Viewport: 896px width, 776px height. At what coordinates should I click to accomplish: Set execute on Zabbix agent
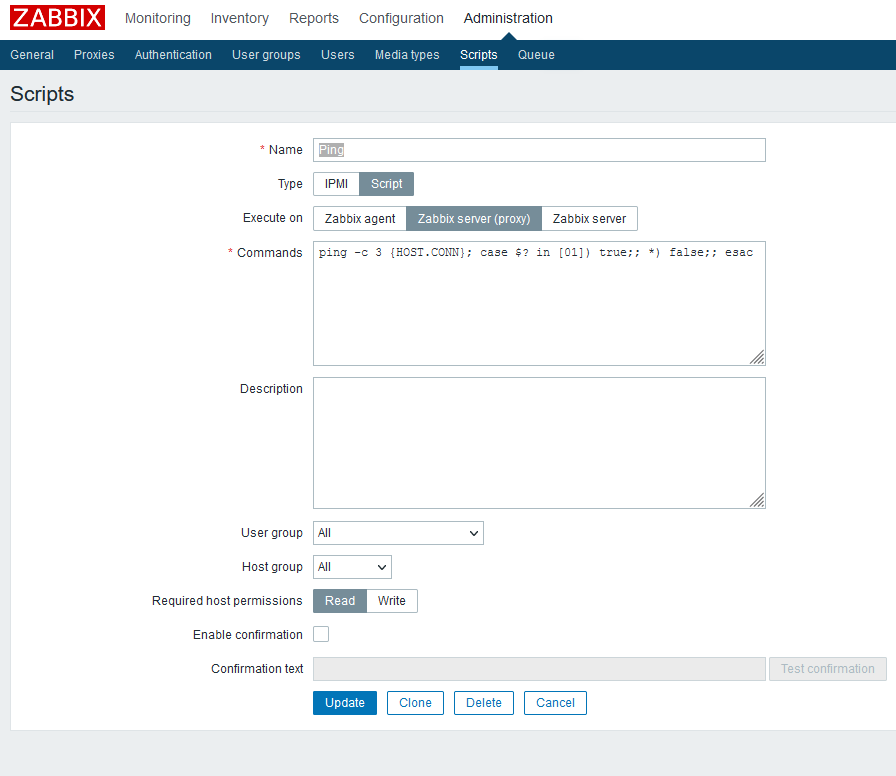pos(360,219)
